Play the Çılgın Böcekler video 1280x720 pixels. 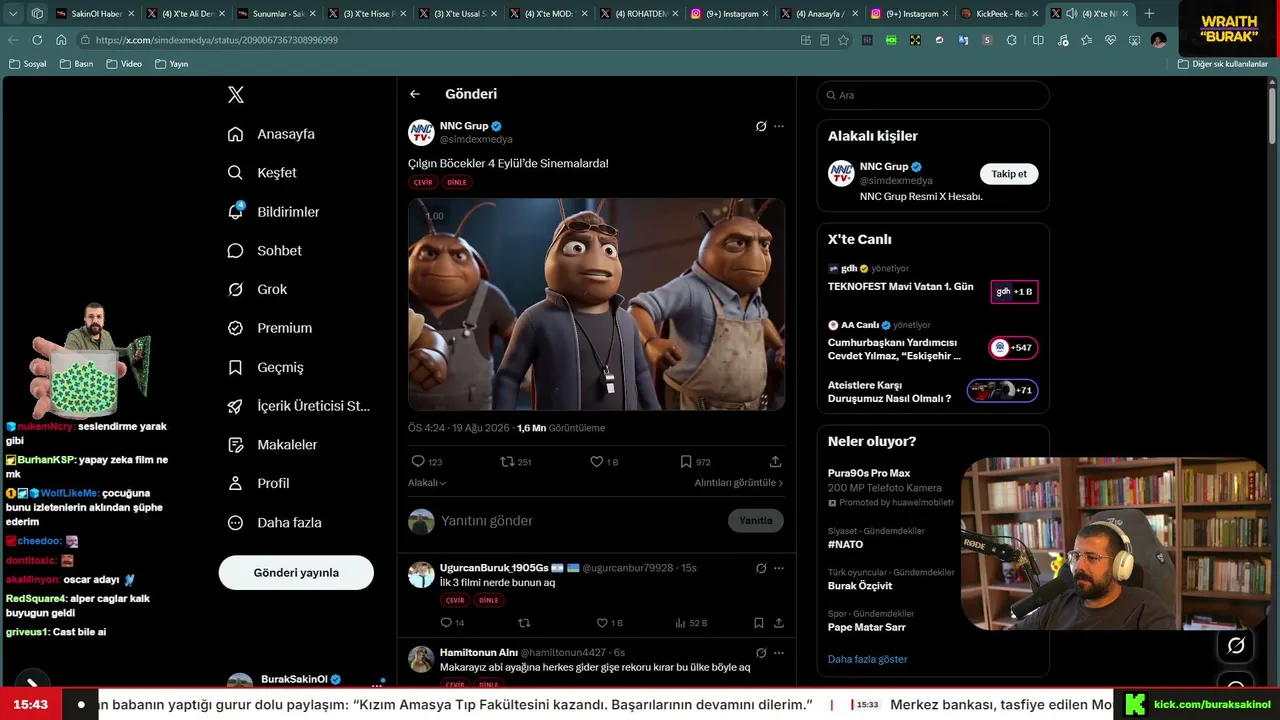[x=596, y=304]
